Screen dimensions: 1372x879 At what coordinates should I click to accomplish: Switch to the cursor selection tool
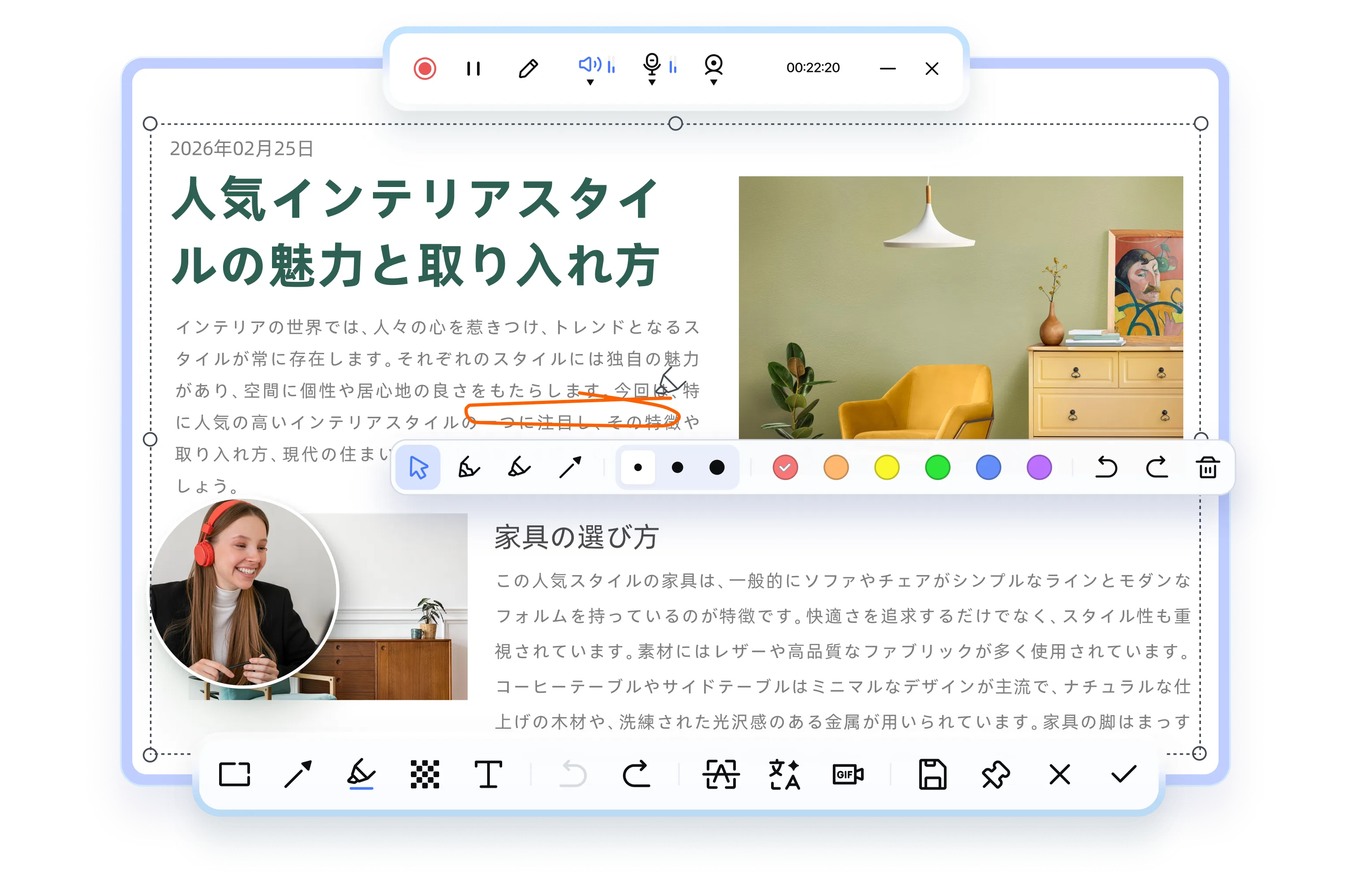419,467
